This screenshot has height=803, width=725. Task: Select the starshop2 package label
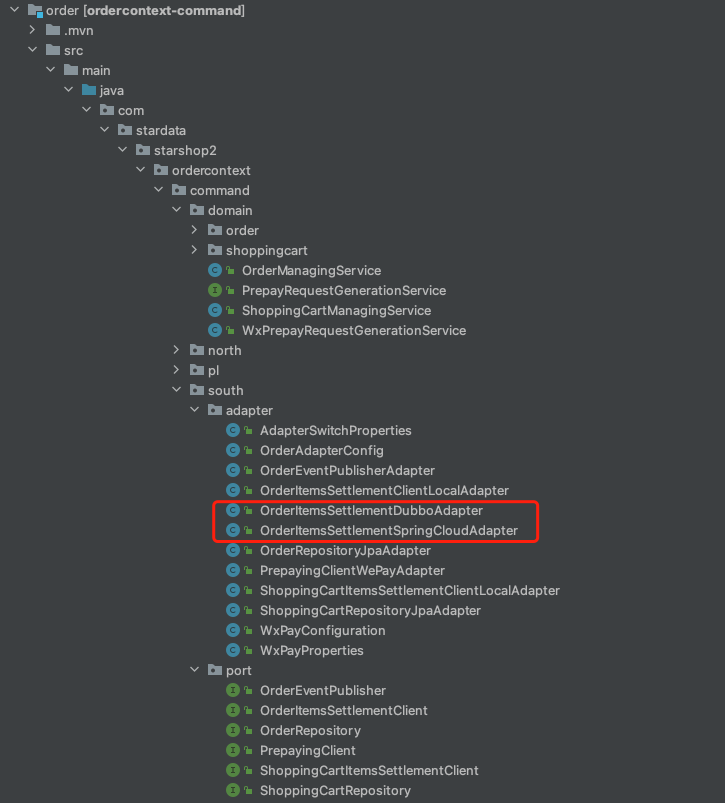click(x=185, y=150)
